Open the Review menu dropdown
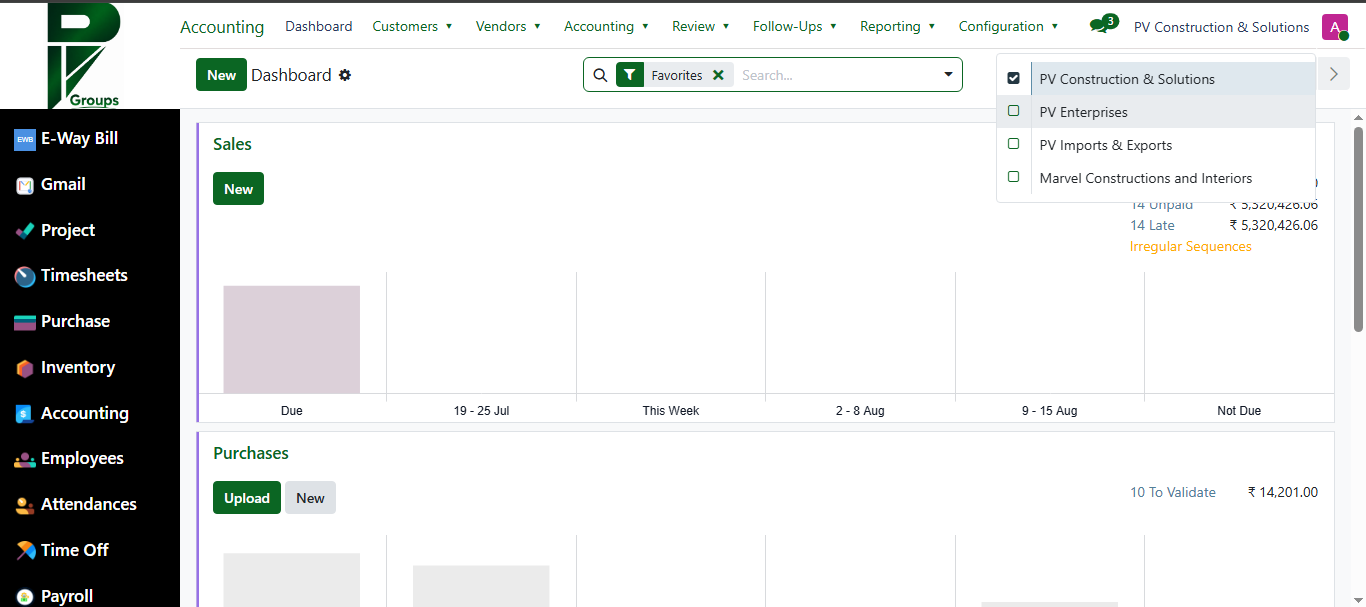 700,26
